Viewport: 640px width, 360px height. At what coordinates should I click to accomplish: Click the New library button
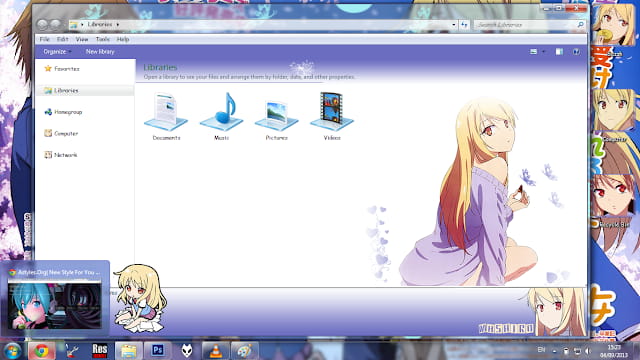(x=100, y=52)
